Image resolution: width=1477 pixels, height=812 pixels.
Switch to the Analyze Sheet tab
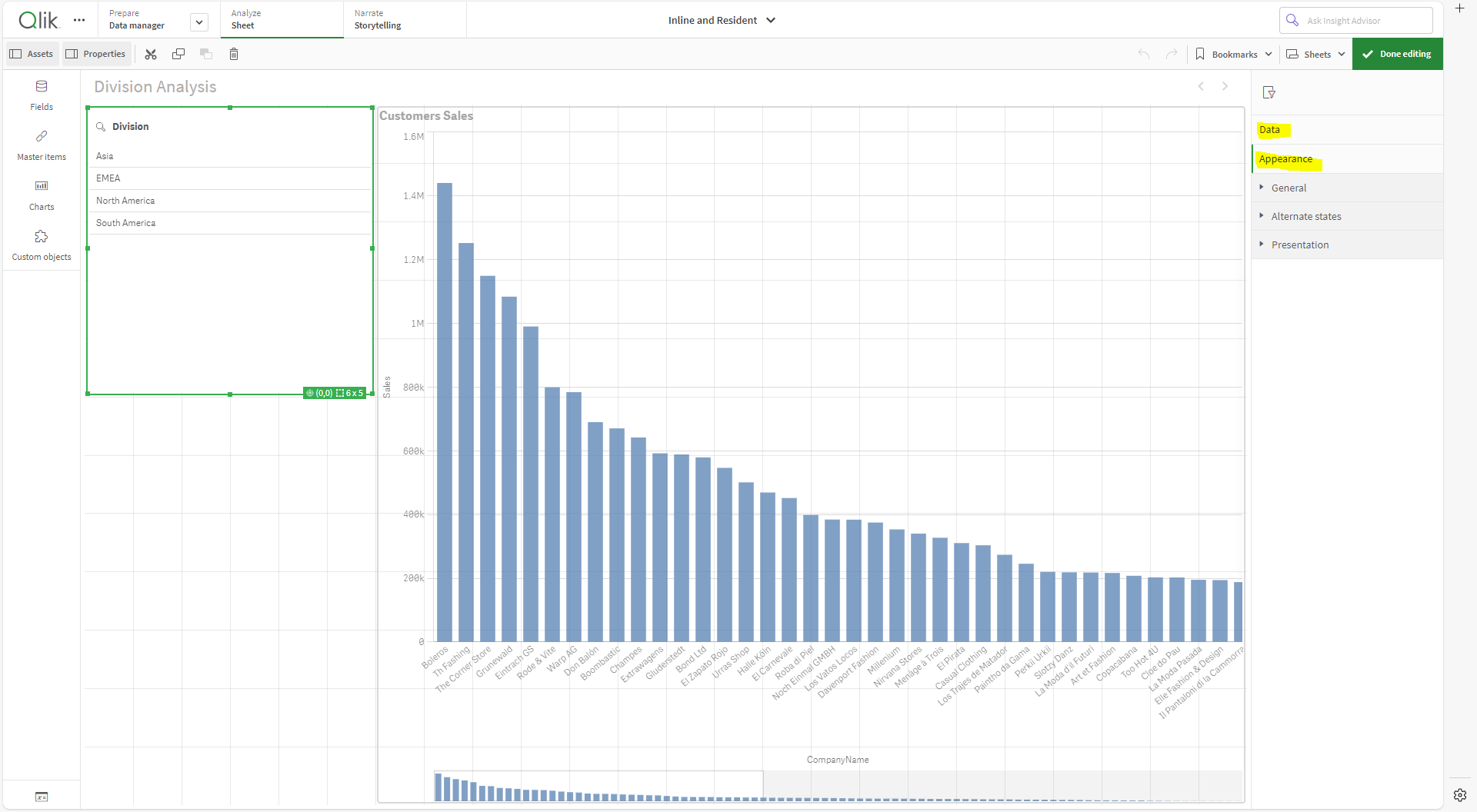(282, 19)
